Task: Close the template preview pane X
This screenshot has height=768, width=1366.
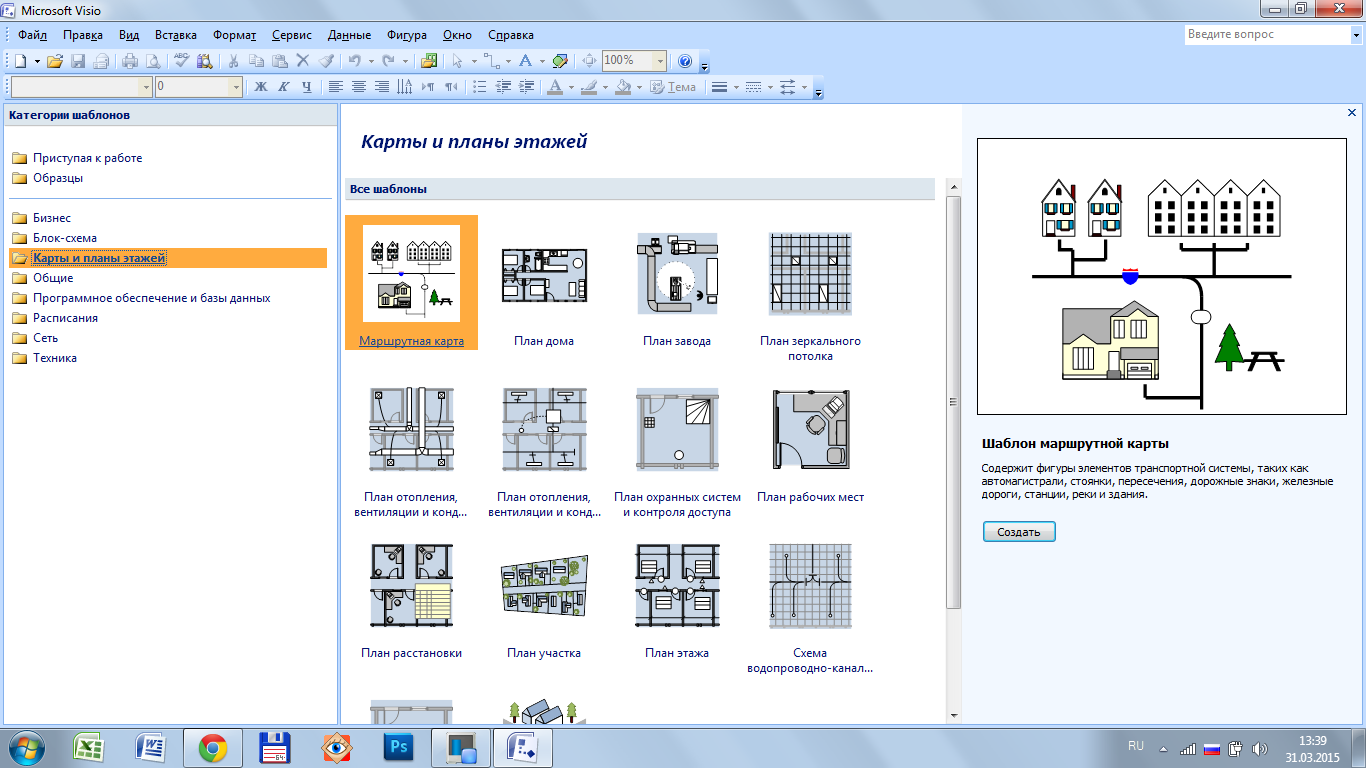Action: tap(1352, 112)
